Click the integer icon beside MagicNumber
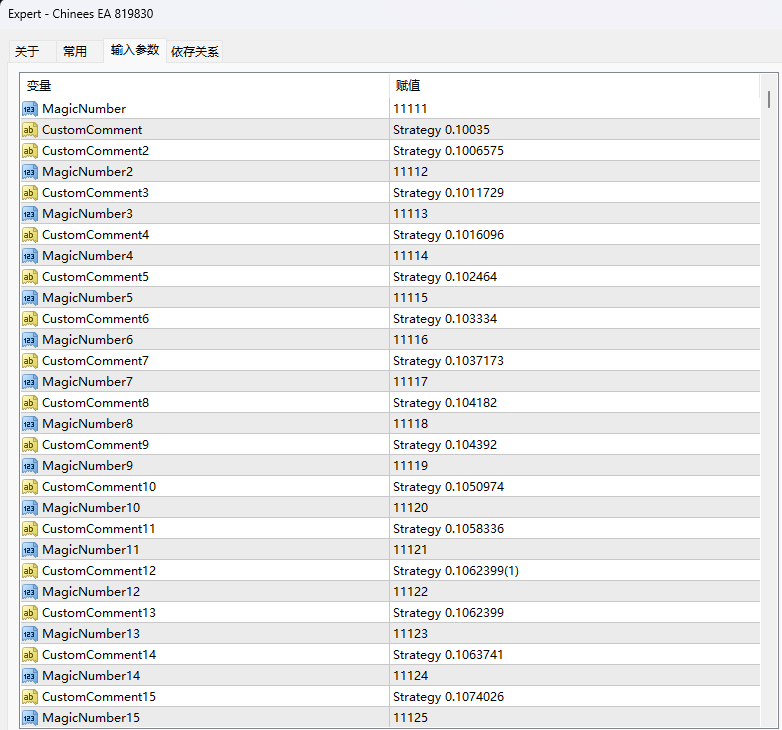782x730 pixels. point(30,109)
